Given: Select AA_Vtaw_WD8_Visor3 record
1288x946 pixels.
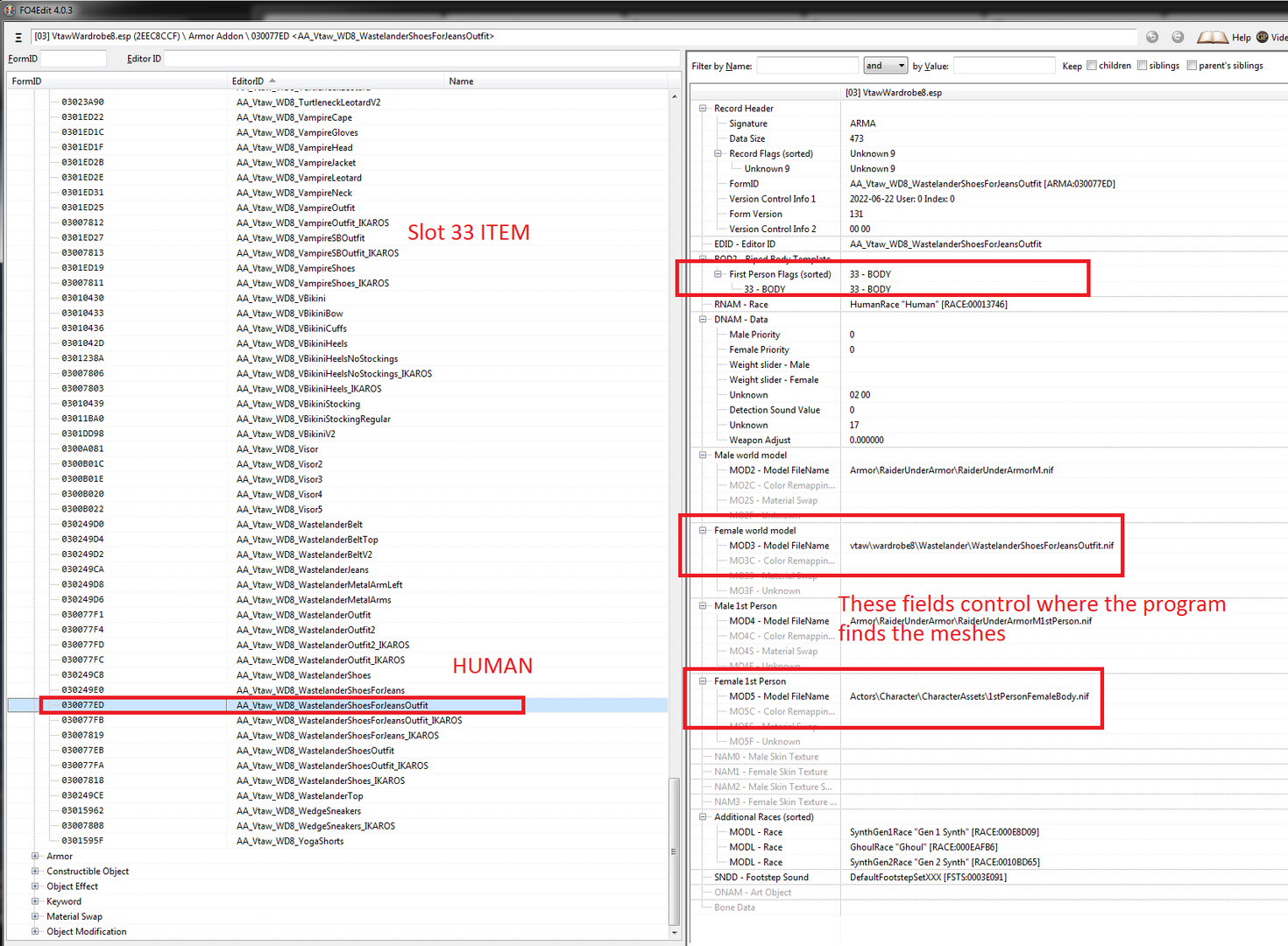Looking at the screenshot, I should point(279,479).
